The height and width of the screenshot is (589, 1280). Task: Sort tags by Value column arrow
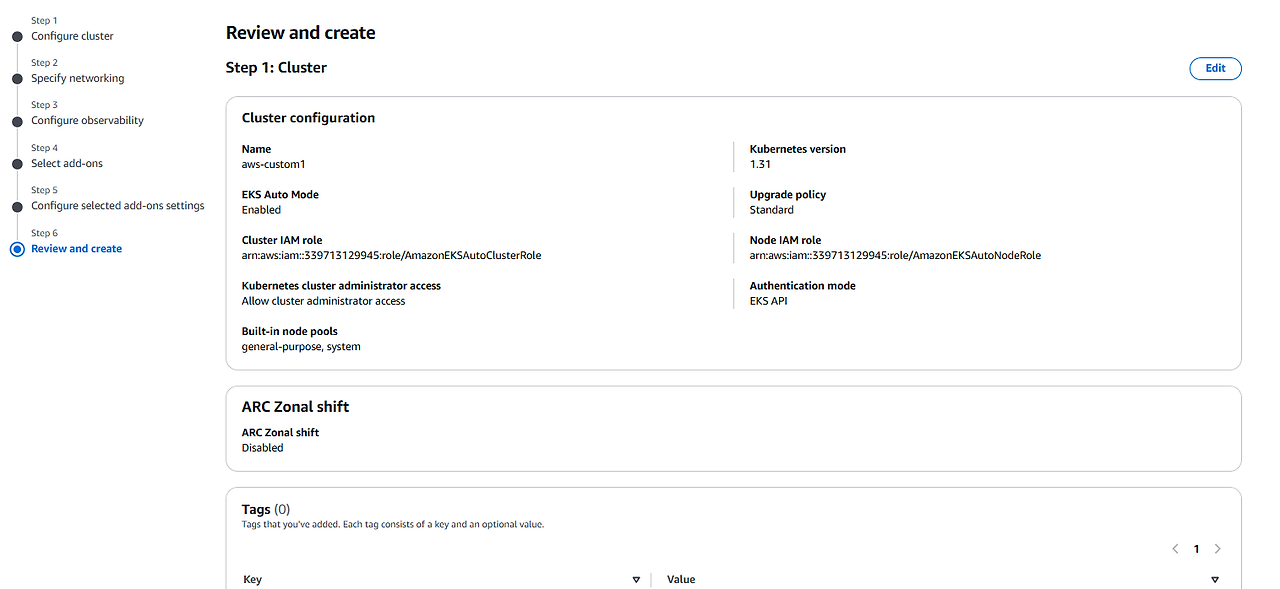click(x=1215, y=580)
